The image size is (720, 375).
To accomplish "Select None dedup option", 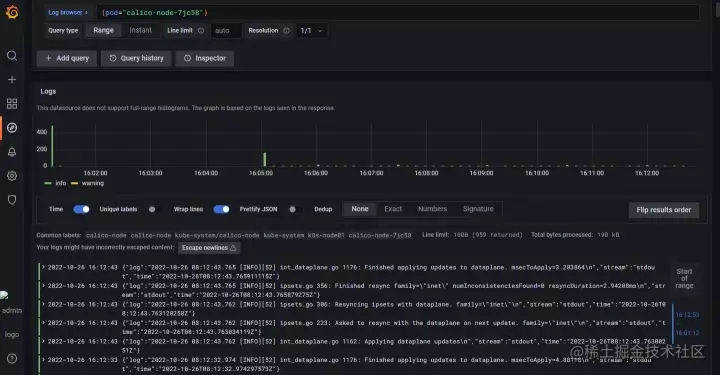I will (x=360, y=209).
